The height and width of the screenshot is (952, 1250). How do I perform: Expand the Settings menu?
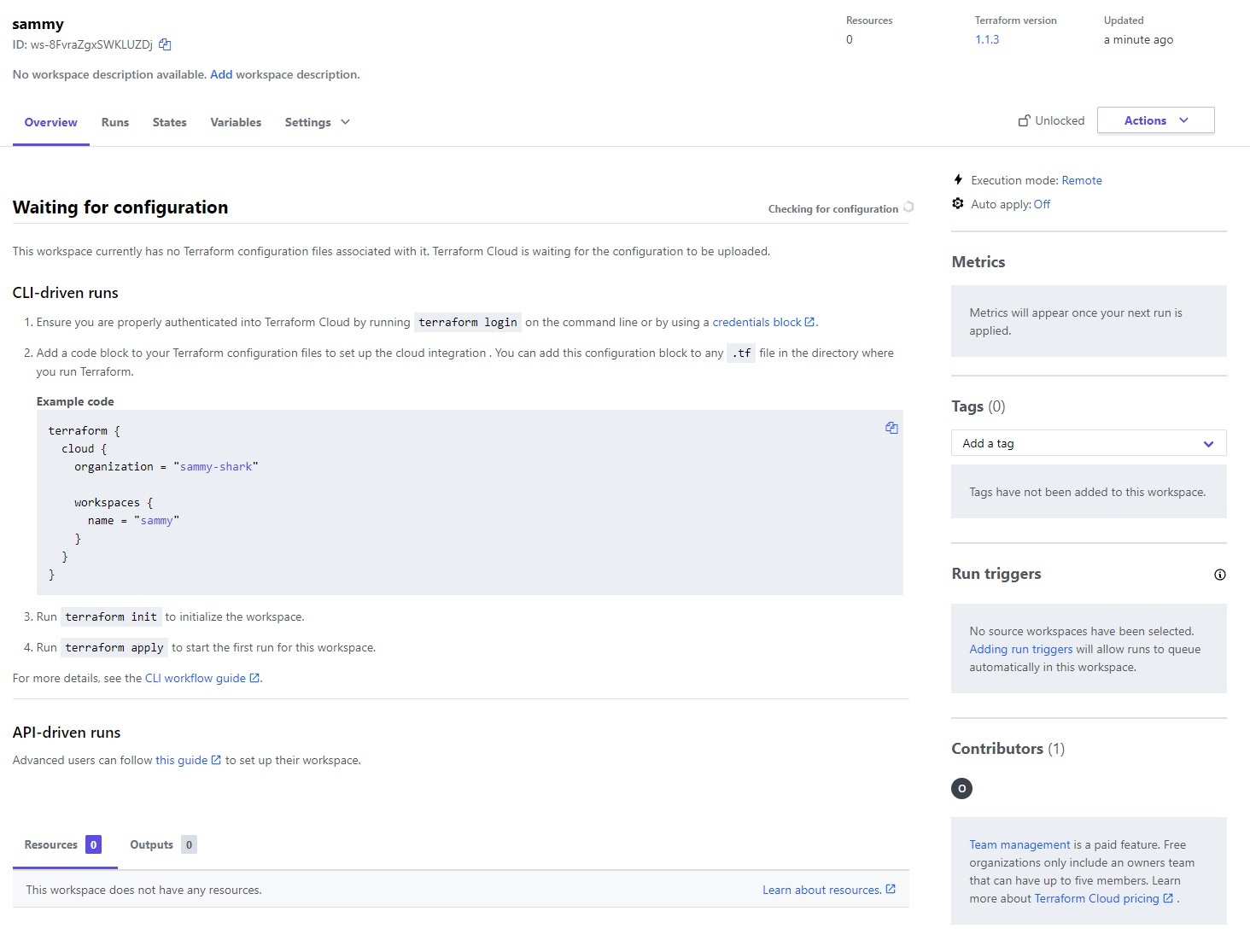point(318,122)
